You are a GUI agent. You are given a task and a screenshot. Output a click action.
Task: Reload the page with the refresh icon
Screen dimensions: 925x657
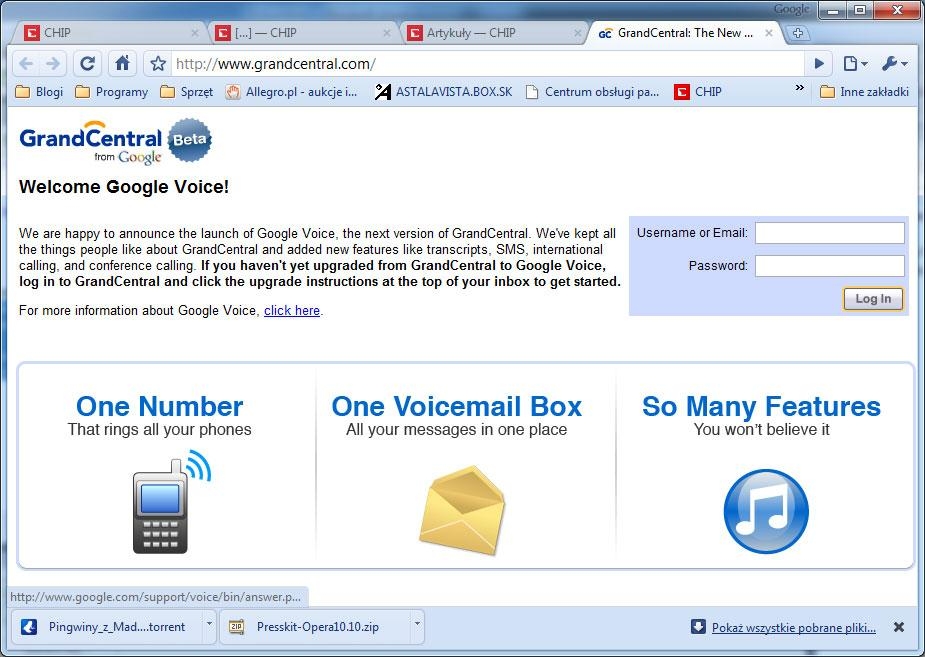click(x=87, y=64)
